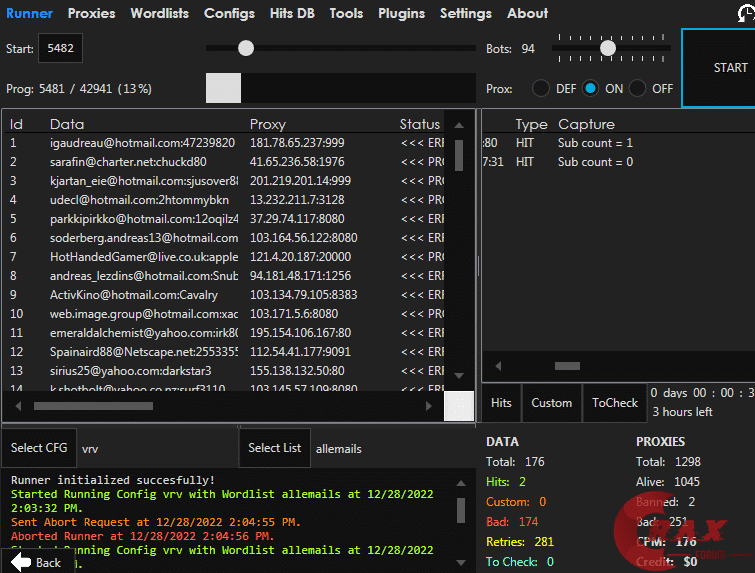Click the data list scroll-down arrow
The width and height of the screenshot is (755, 573).
pyautogui.click(x=459, y=375)
